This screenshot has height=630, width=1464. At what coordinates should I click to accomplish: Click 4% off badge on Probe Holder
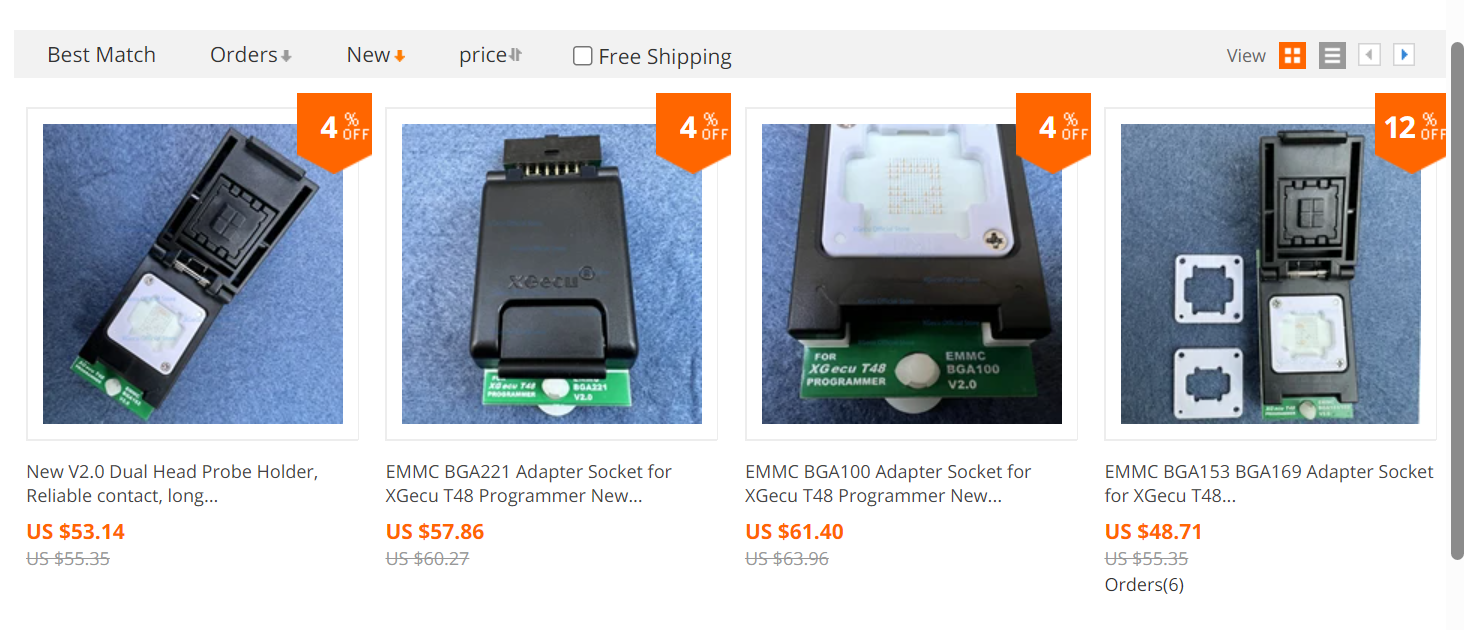click(x=335, y=128)
